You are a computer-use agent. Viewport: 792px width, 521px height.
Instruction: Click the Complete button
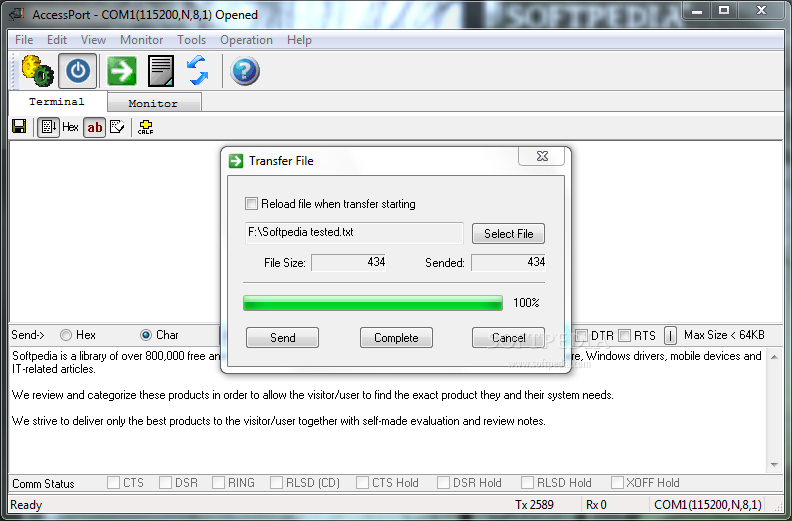[396, 338]
